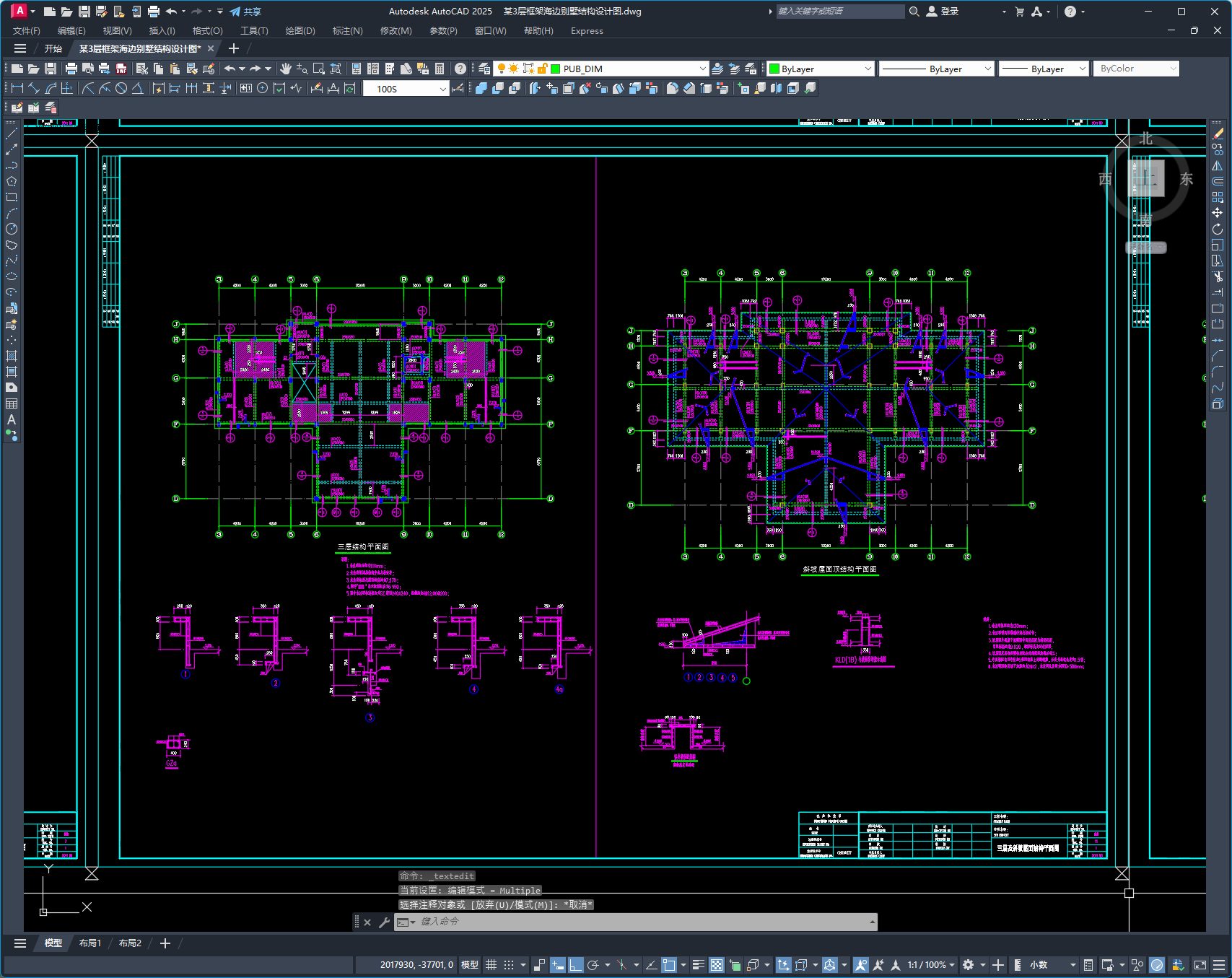The image size is (1232, 978).
Task: Toggle Ortho mode in status bar
Action: click(x=575, y=965)
